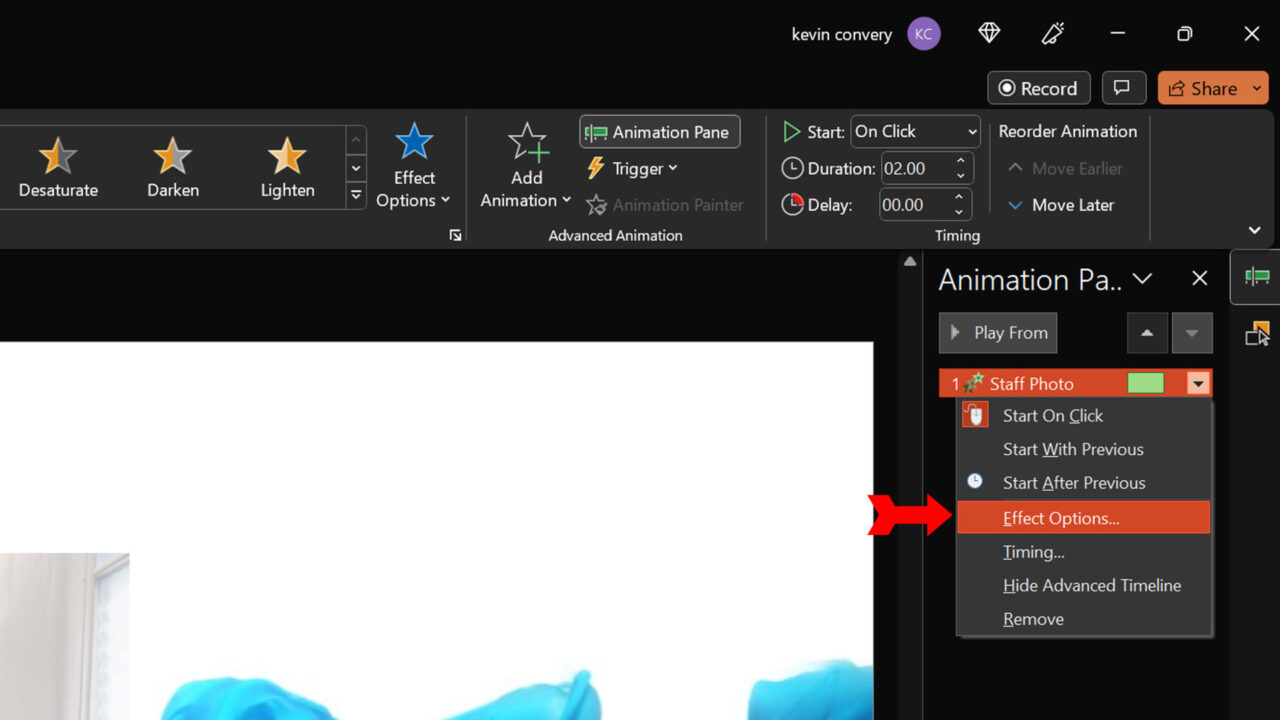
Task: Click inside the Delay value field
Action: coord(910,204)
